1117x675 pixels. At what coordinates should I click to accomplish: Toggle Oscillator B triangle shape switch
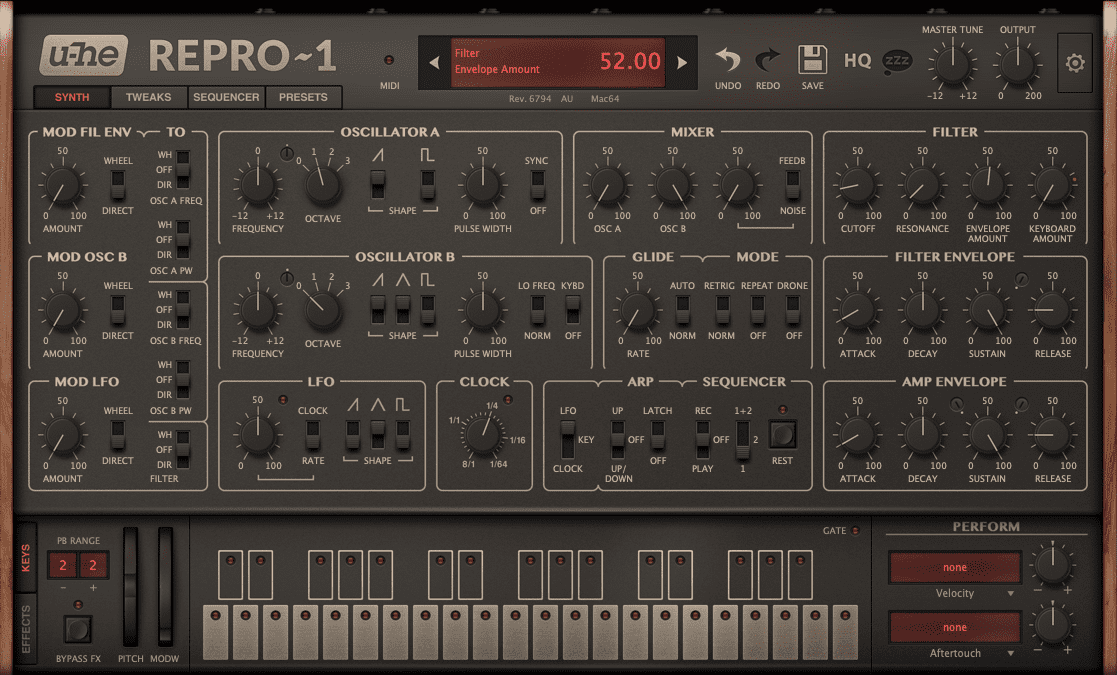coord(402,309)
